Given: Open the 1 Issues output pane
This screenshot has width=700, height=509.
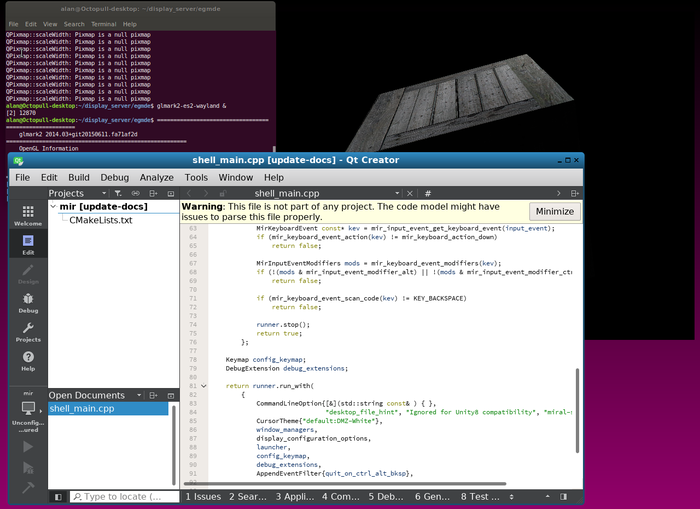Looking at the screenshot, I should (x=203, y=496).
